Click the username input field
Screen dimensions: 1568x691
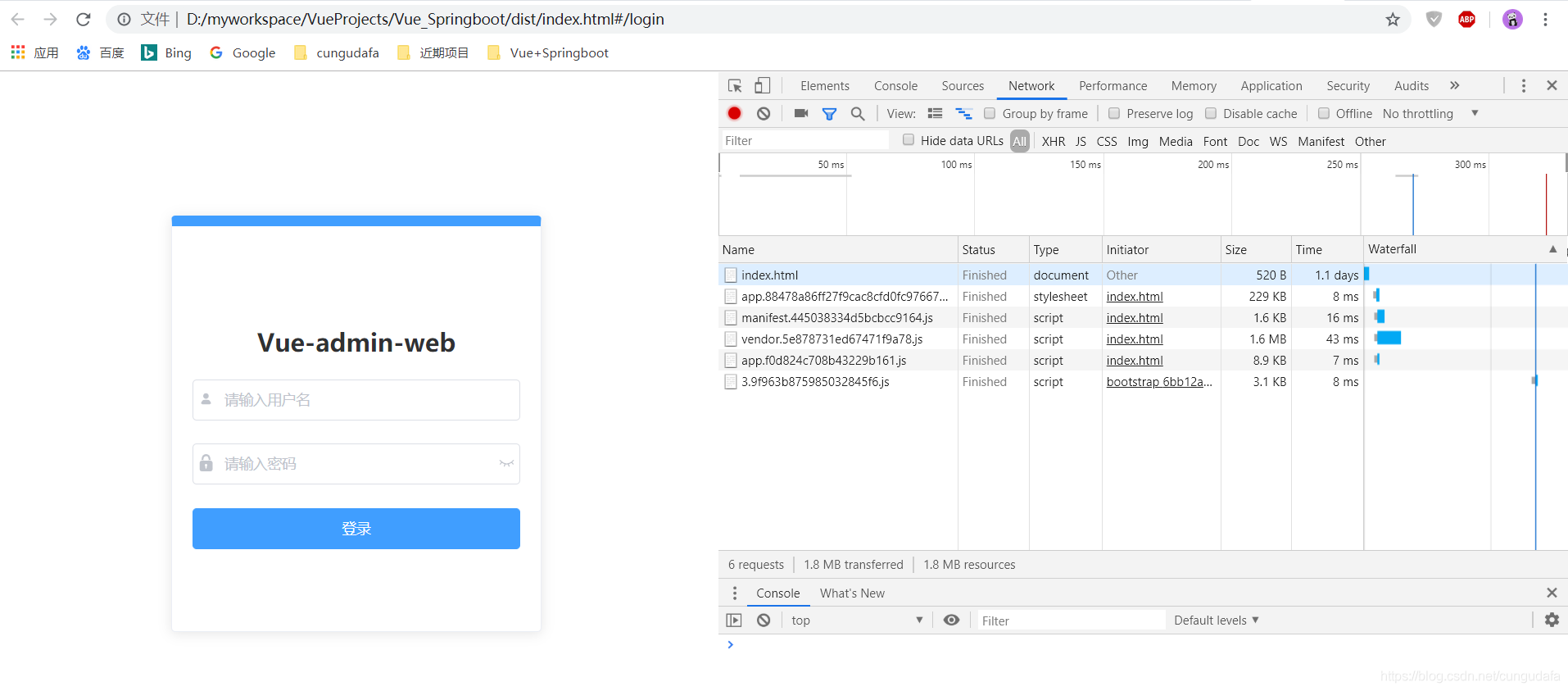pyautogui.click(x=356, y=400)
